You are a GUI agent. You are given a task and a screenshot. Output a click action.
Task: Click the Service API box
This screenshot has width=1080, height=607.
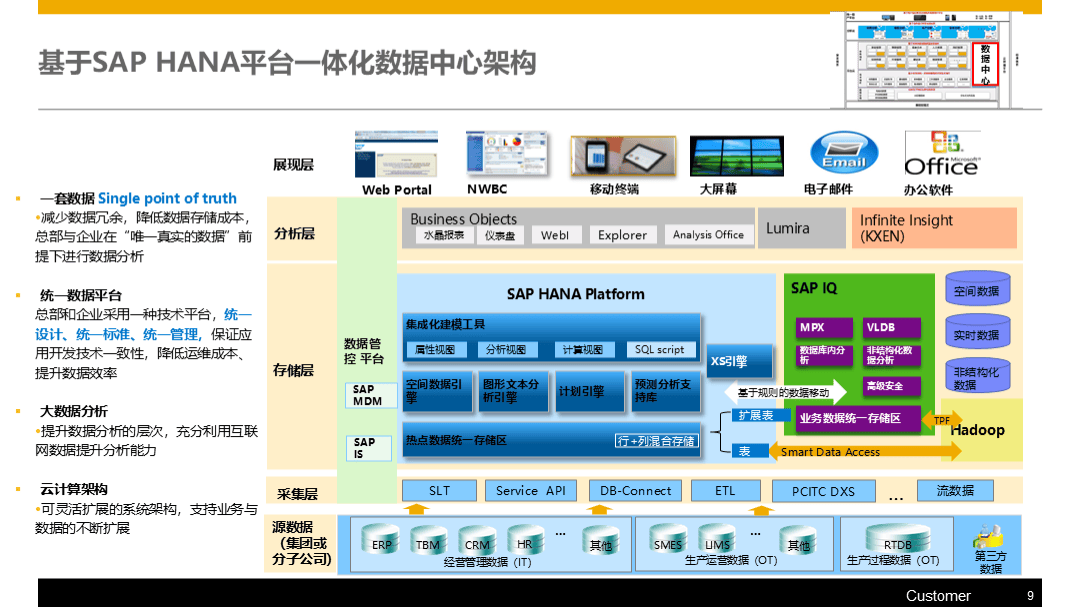[x=530, y=491]
